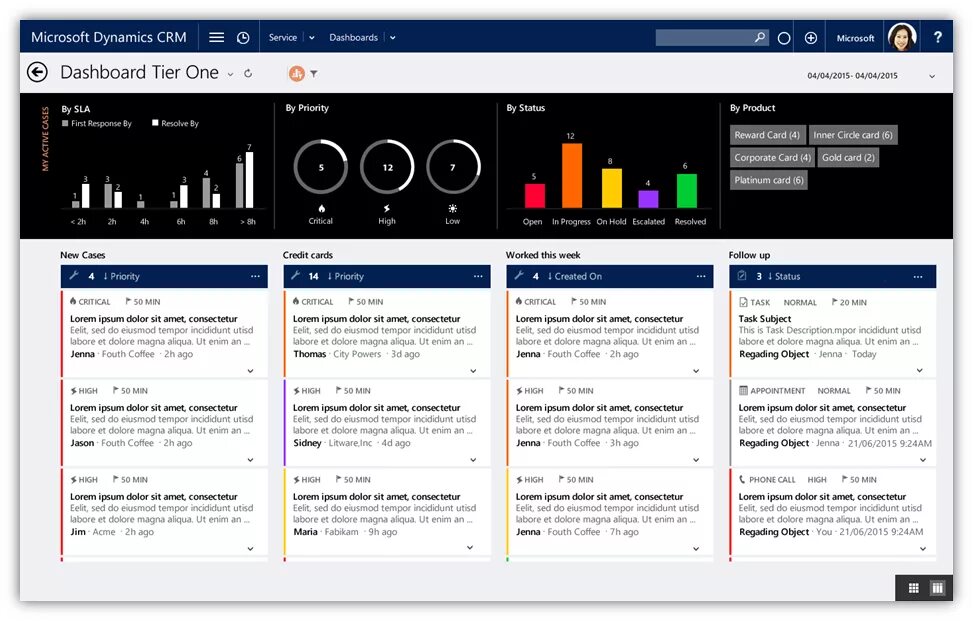Open the Dashboards menu
973x621 pixels.
coord(353,37)
